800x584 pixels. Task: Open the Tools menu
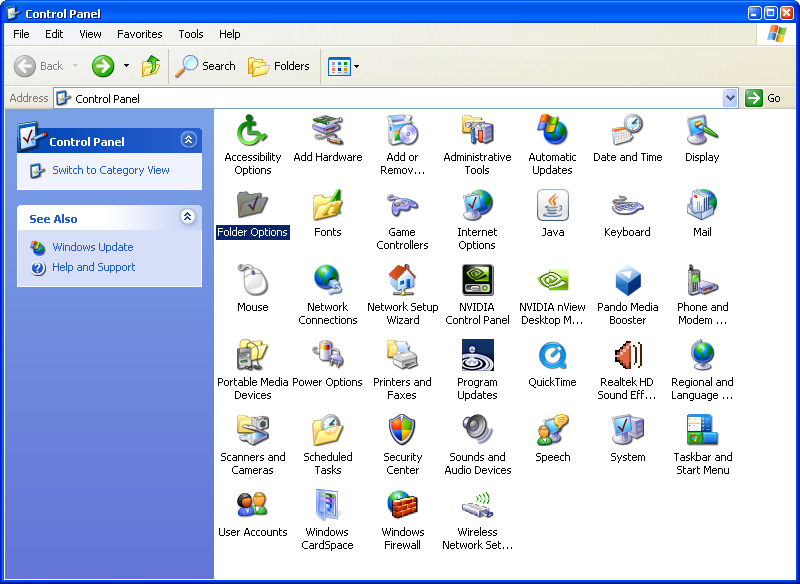coord(191,34)
